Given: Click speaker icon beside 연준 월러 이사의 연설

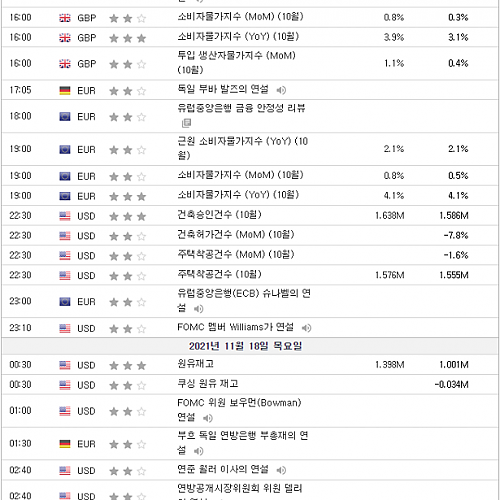Looking at the screenshot, I should (x=281, y=470).
